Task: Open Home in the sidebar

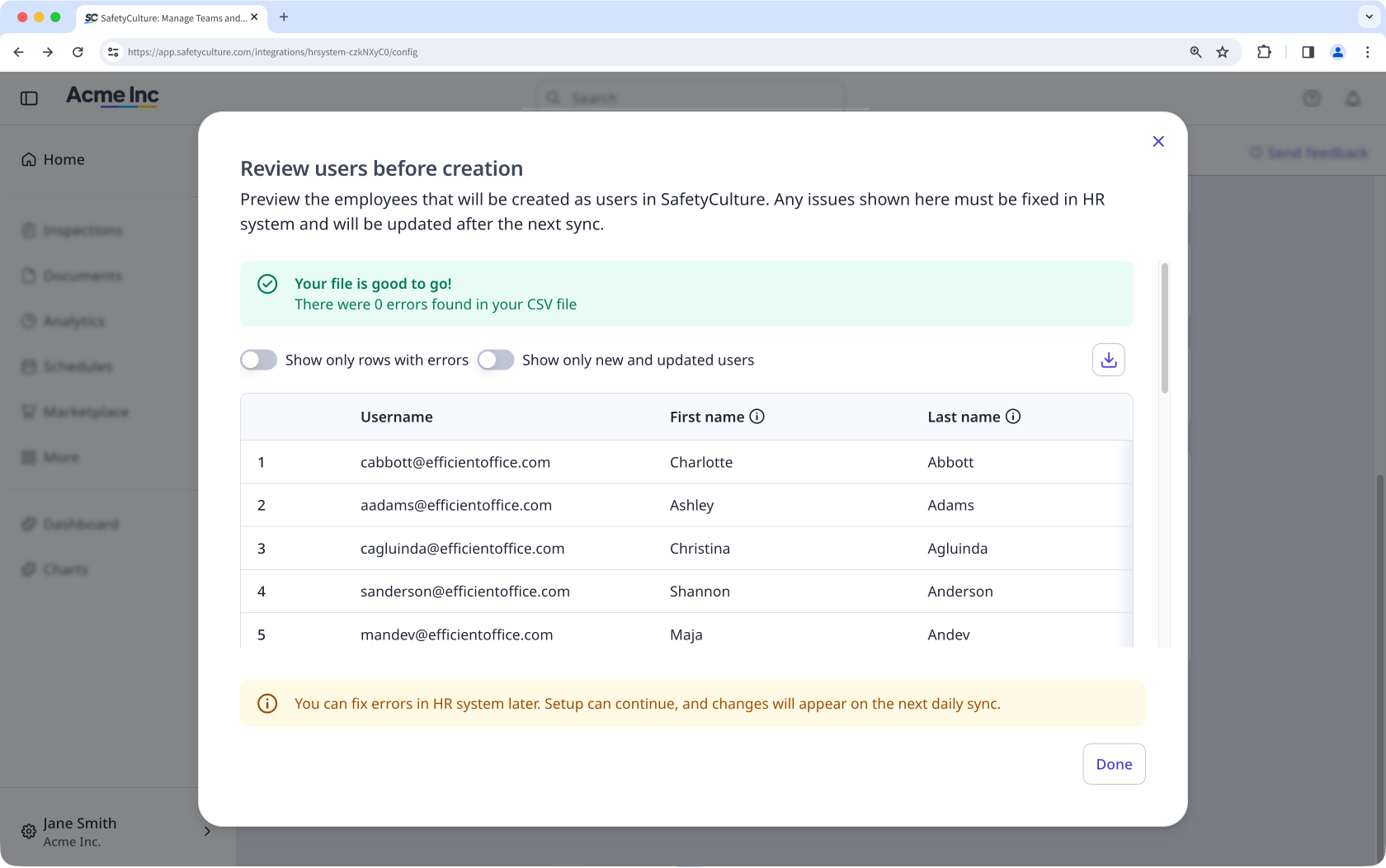Action: (64, 159)
